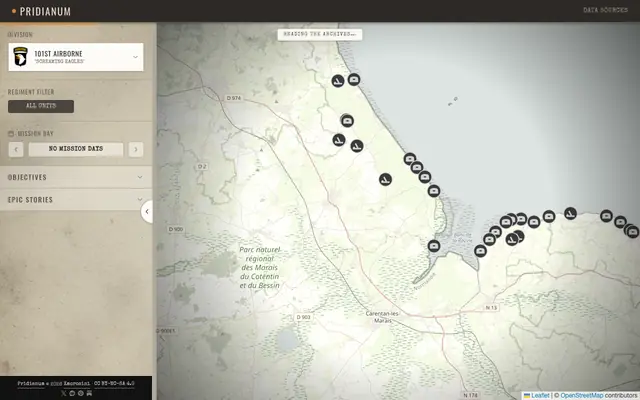Click the northernmost artillery marker on the map
Screen dimensions: 640x400
[x=338, y=81]
